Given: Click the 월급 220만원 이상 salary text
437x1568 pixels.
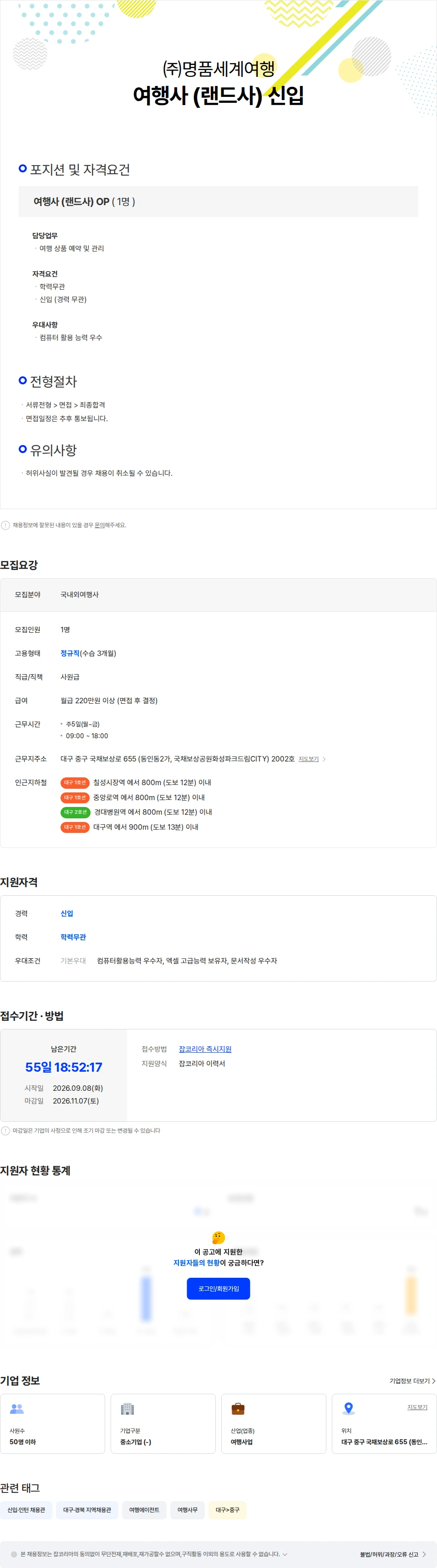Looking at the screenshot, I should (x=109, y=701).
